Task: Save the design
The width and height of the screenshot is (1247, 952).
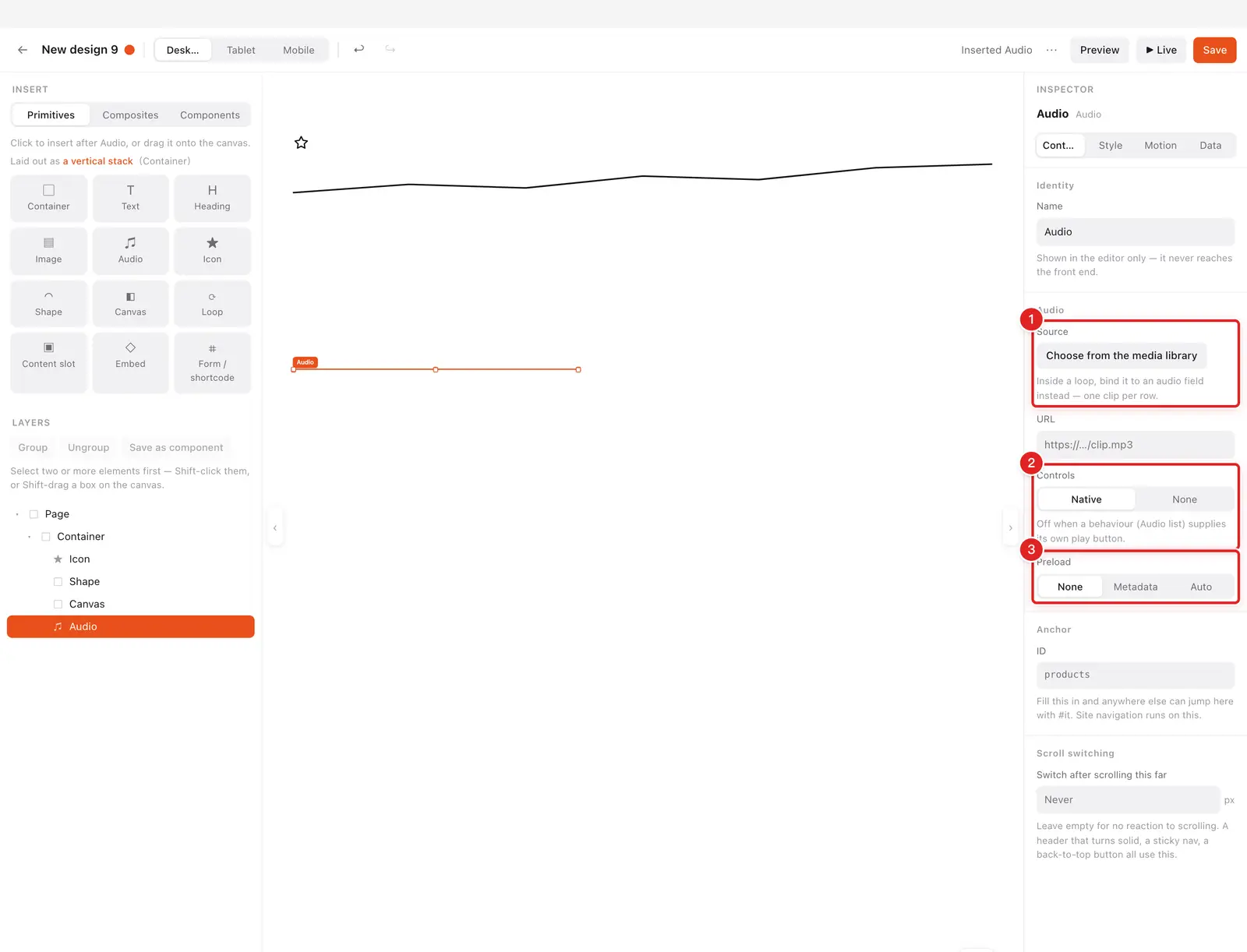Action: click(x=1214, y=50)
